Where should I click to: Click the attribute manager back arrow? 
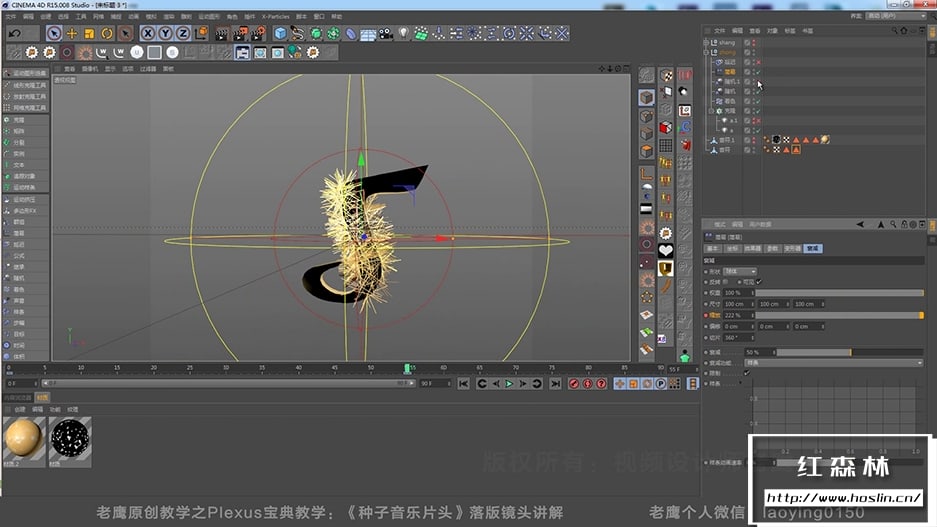point(860,224)
